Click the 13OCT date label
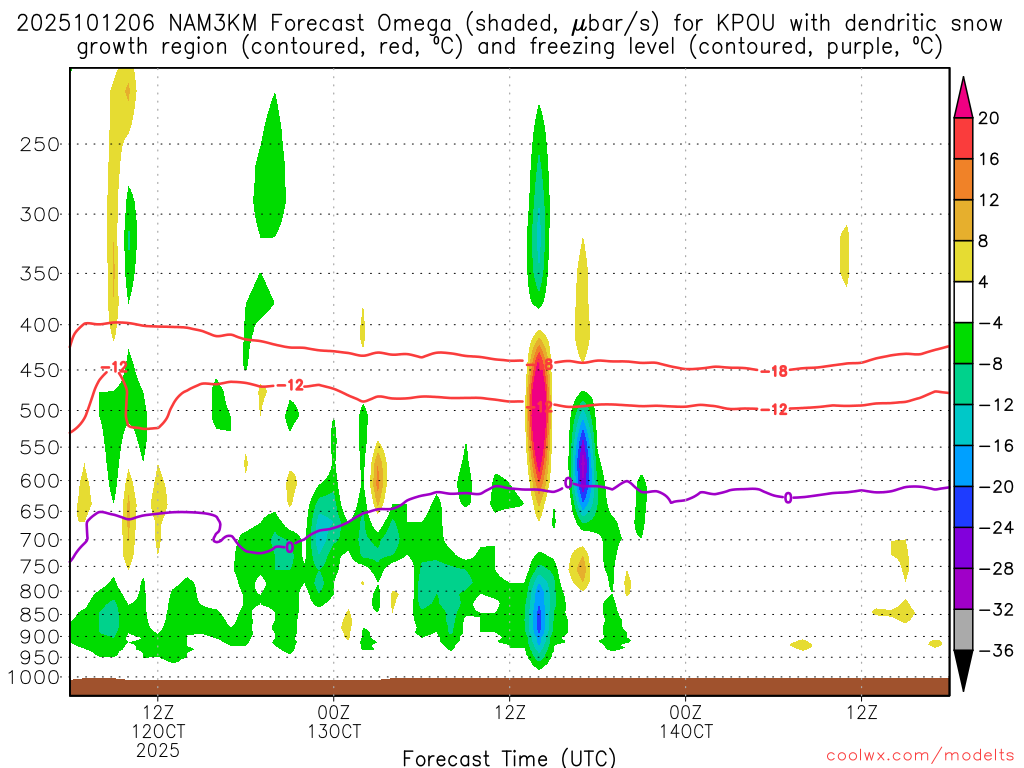 [334, 731]
